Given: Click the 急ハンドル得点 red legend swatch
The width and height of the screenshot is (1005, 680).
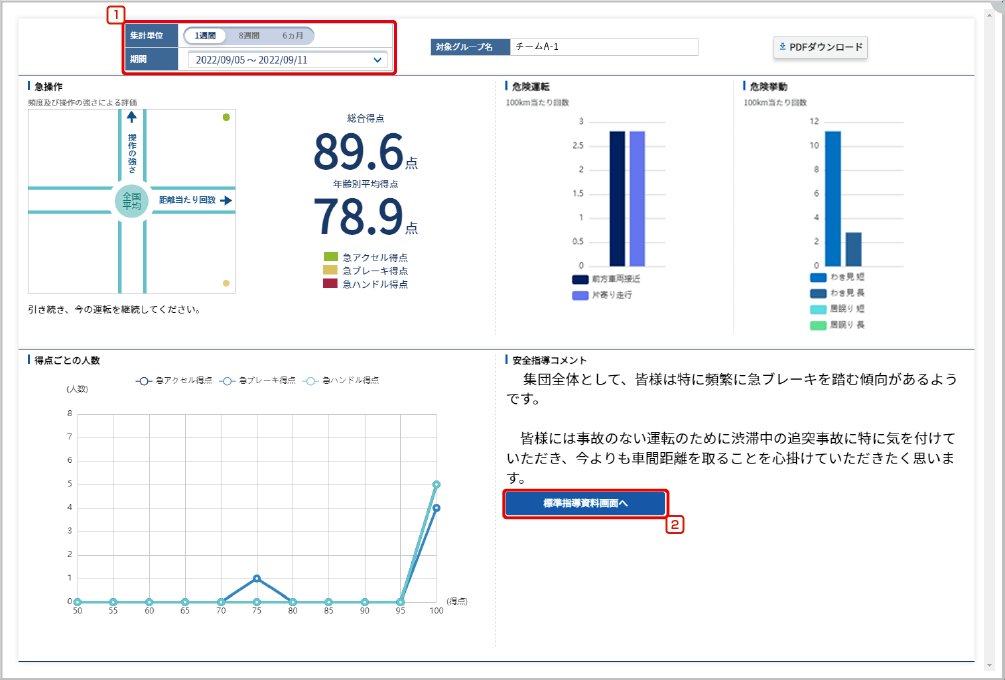Looking at the screenshot, I should pyautogui.click(x=331, y=284).
